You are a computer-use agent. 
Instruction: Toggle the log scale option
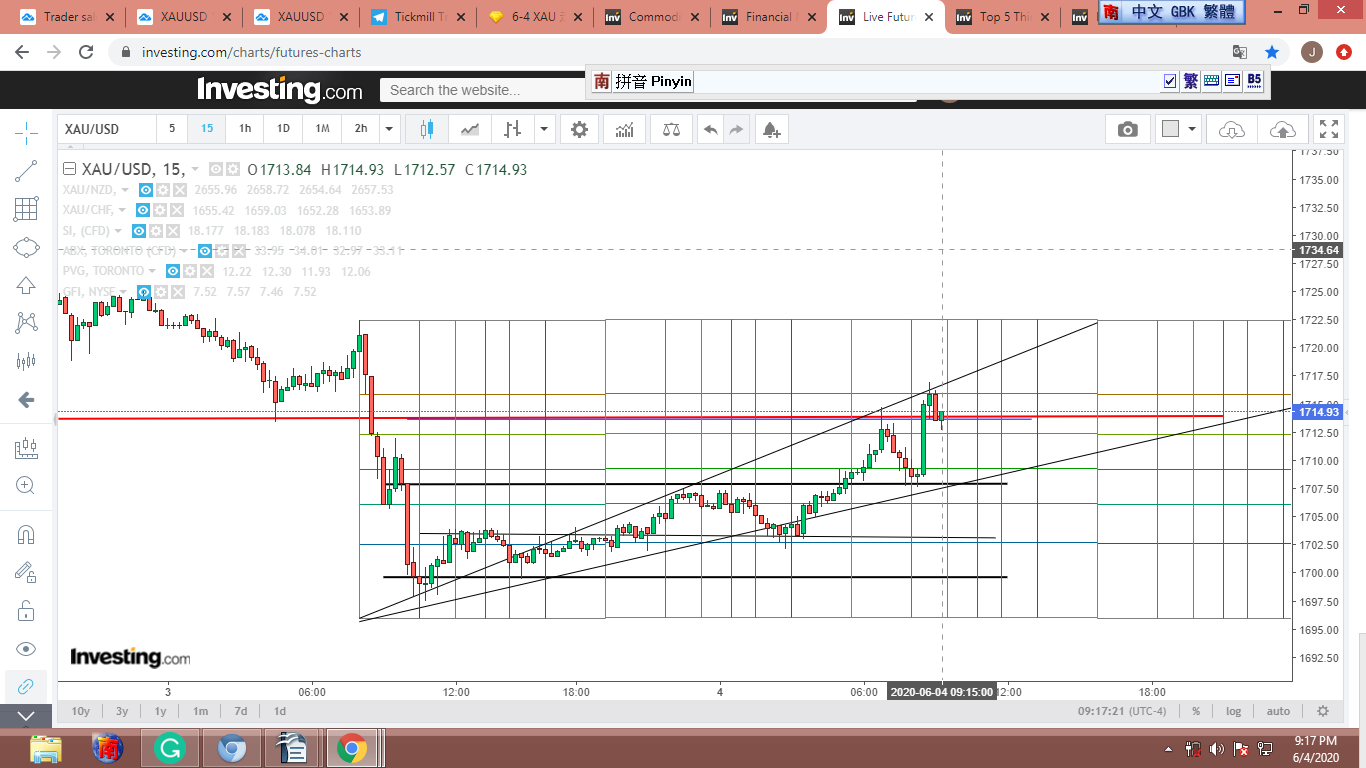[1233, 711]
